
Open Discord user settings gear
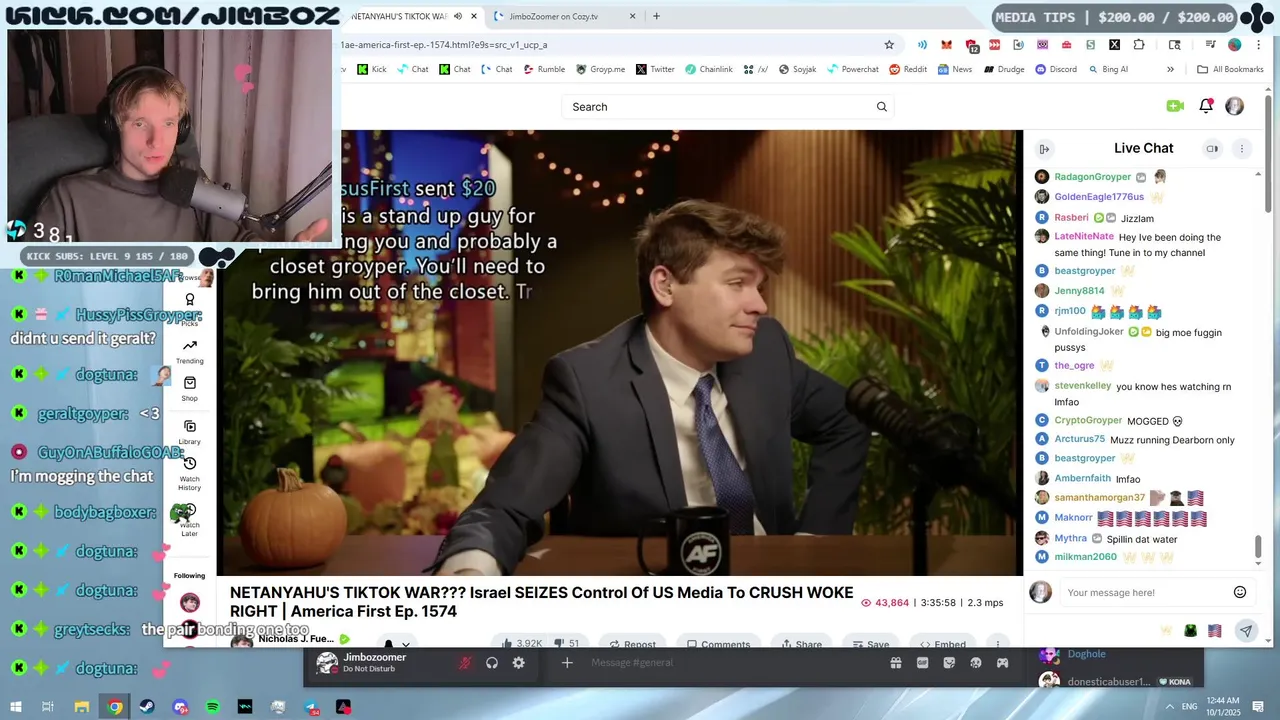click(x=518, y=663)
